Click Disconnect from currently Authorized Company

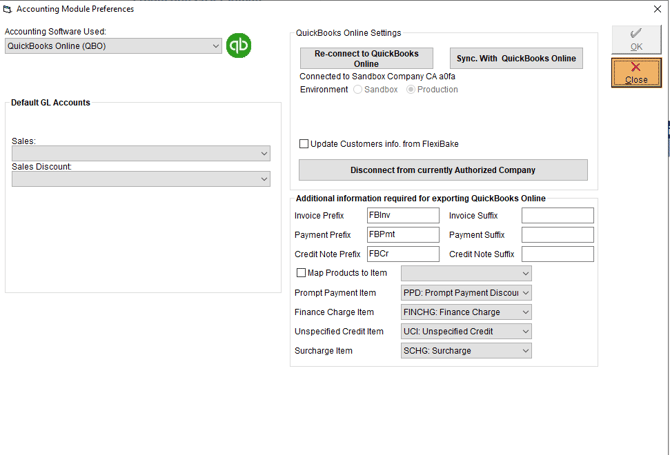point(443,170)
